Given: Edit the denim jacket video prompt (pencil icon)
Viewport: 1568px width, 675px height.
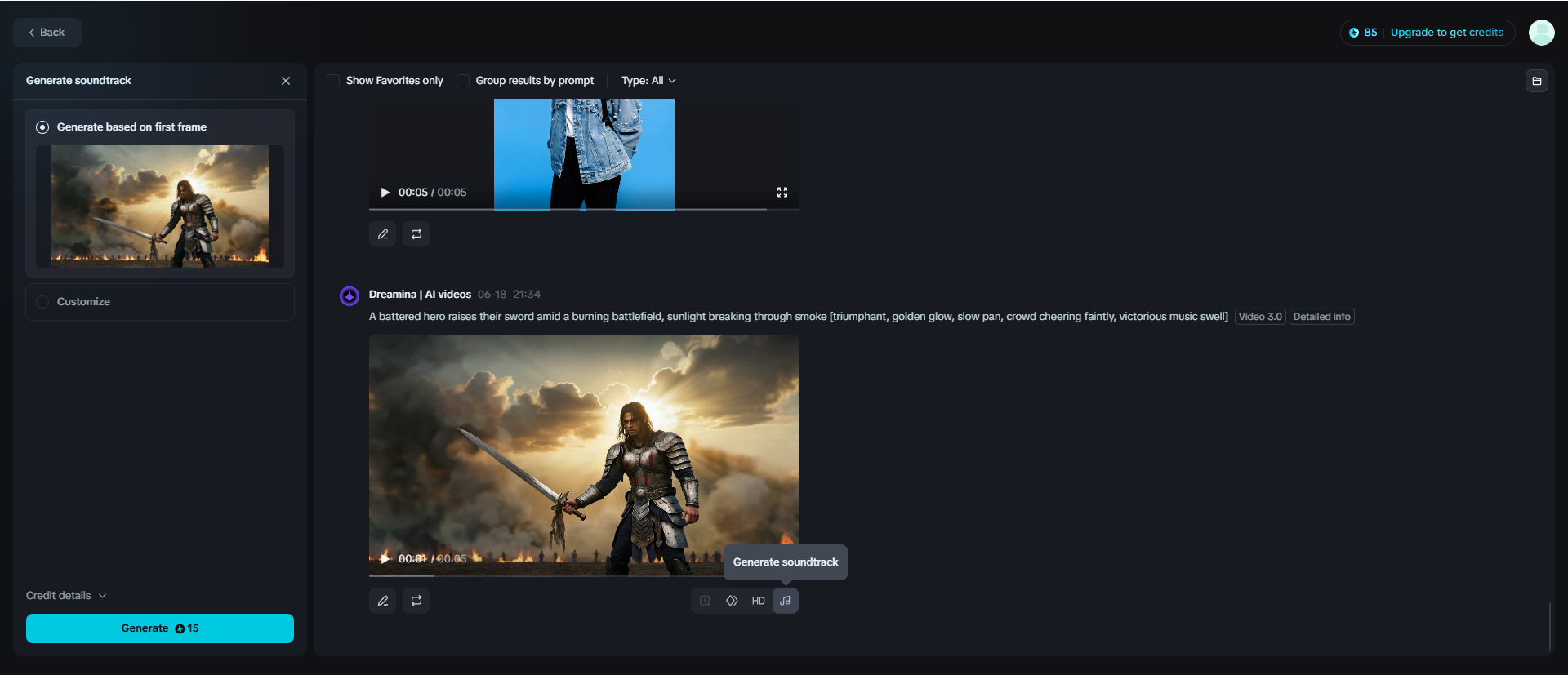Looking at the screenshot, I should point(383,234).
